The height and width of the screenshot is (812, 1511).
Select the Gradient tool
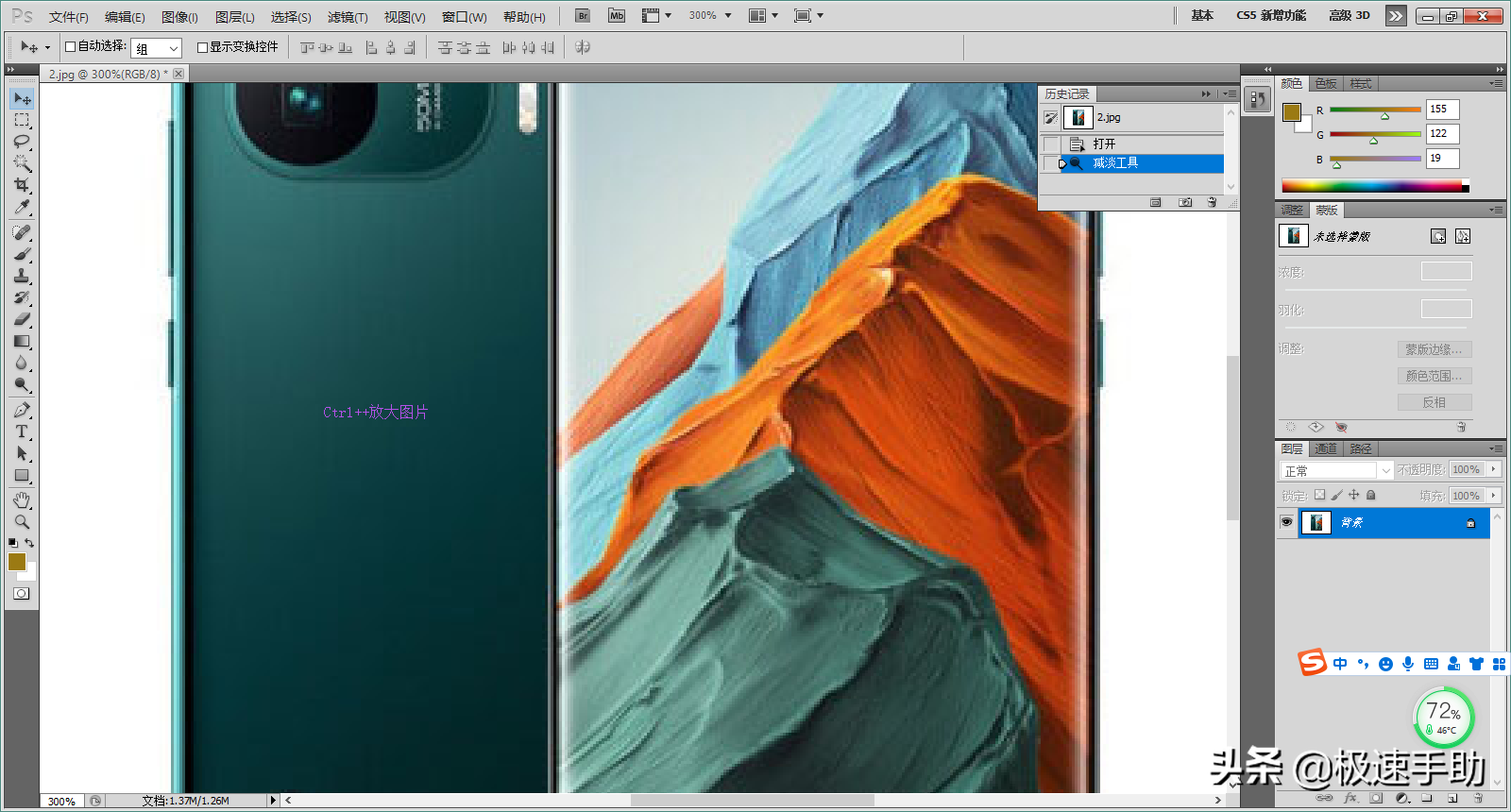point(22,342)
